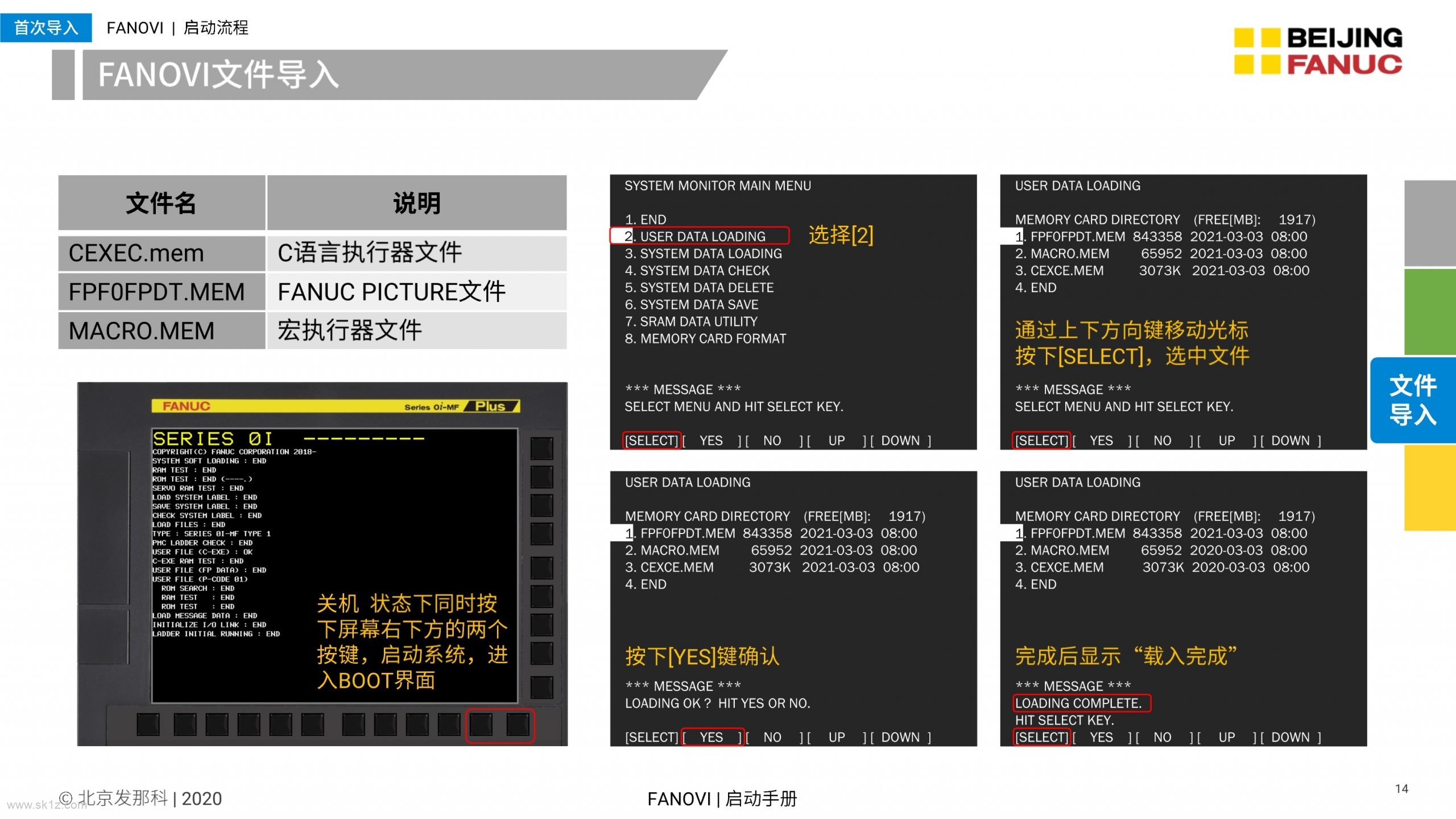The height and width of the screenshot is (819, 1456).
Task: Hit UP softkey on System Monitor Main Menu screen
Action: pos(837,441)
